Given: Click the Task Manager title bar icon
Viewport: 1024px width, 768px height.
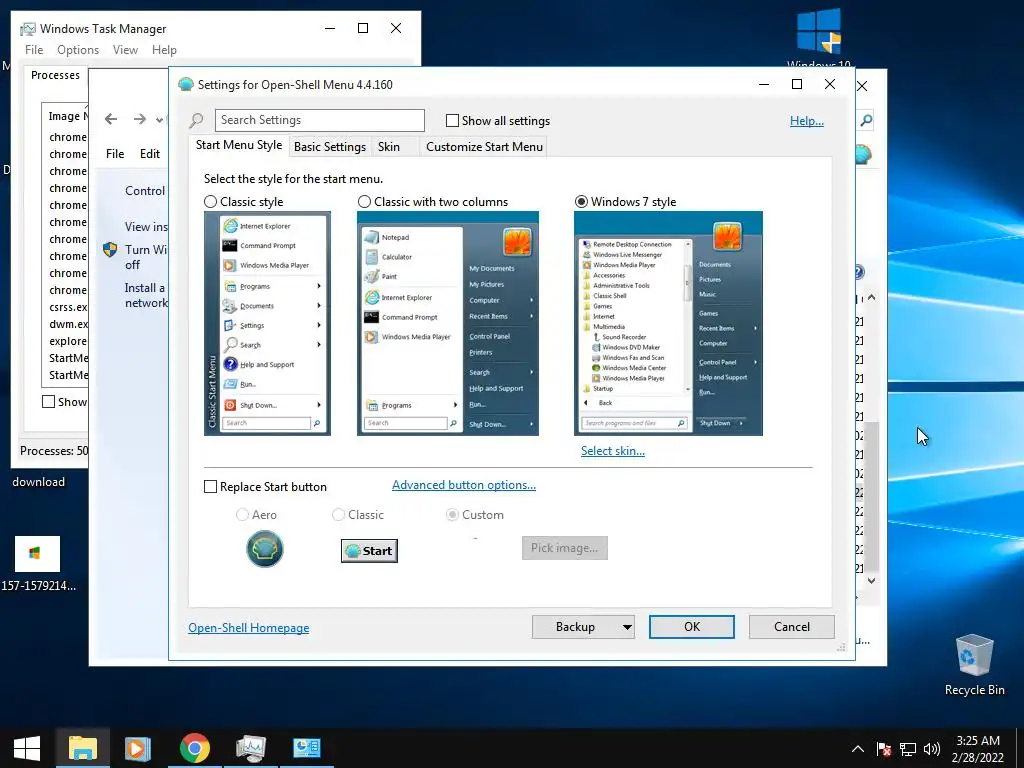Looking at the screenshot, I should pyautogui.click(x=28, y=29).
